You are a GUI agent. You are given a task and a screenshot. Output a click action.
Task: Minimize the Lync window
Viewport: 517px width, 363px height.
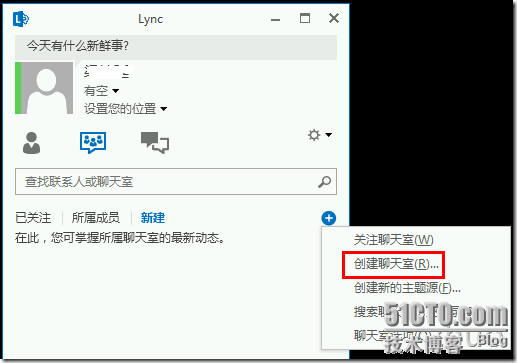275,19
